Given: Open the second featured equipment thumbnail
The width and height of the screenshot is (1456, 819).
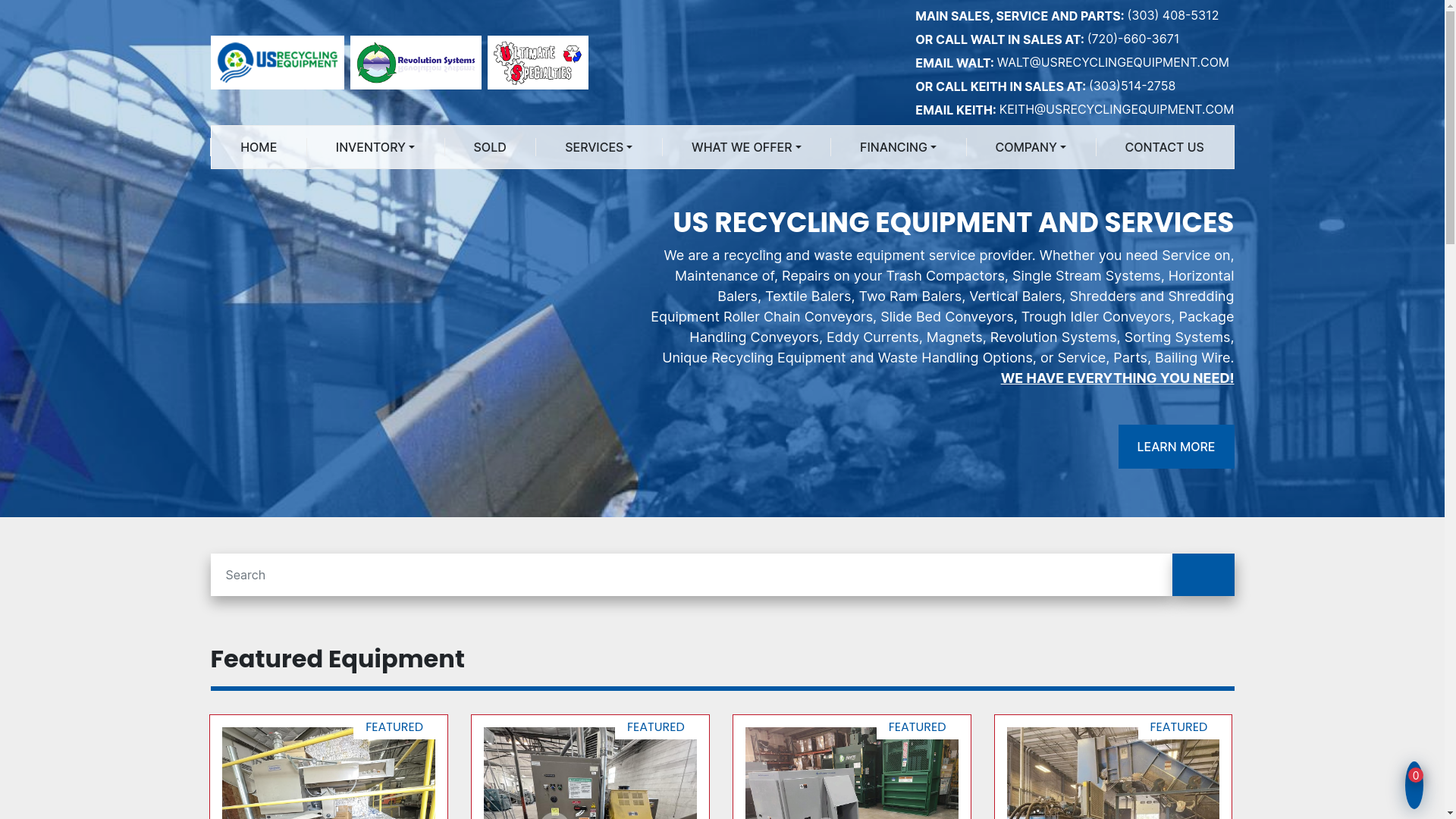Looking at the screenshot, I should 590,773.
